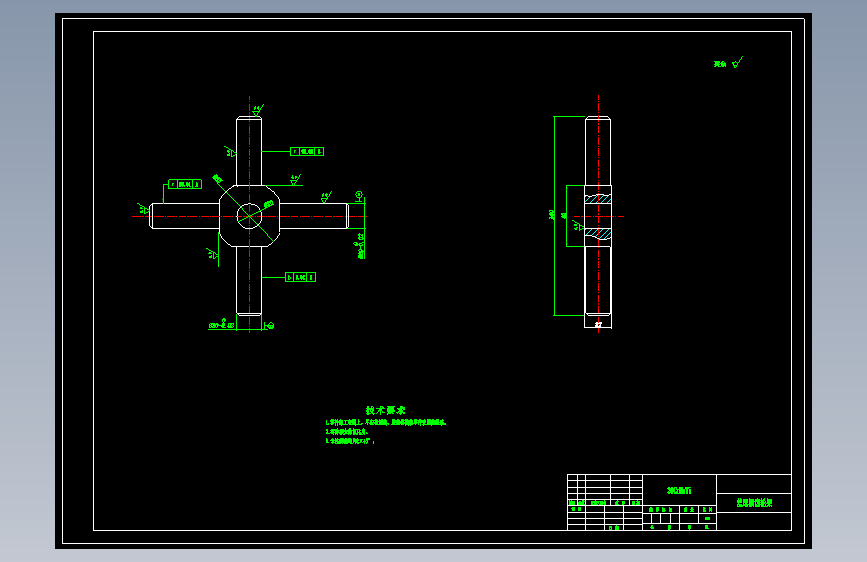Select the bottom arm's geometric tolerance frame

pos(300,277)
